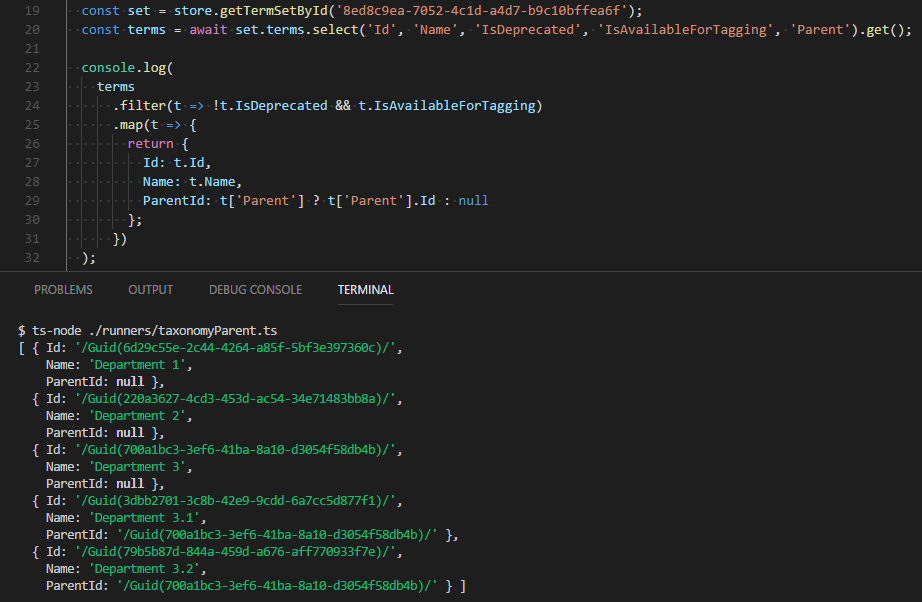Click the 'Parent' string on line 20
The image size is (922, 602).
coord(820,29)
